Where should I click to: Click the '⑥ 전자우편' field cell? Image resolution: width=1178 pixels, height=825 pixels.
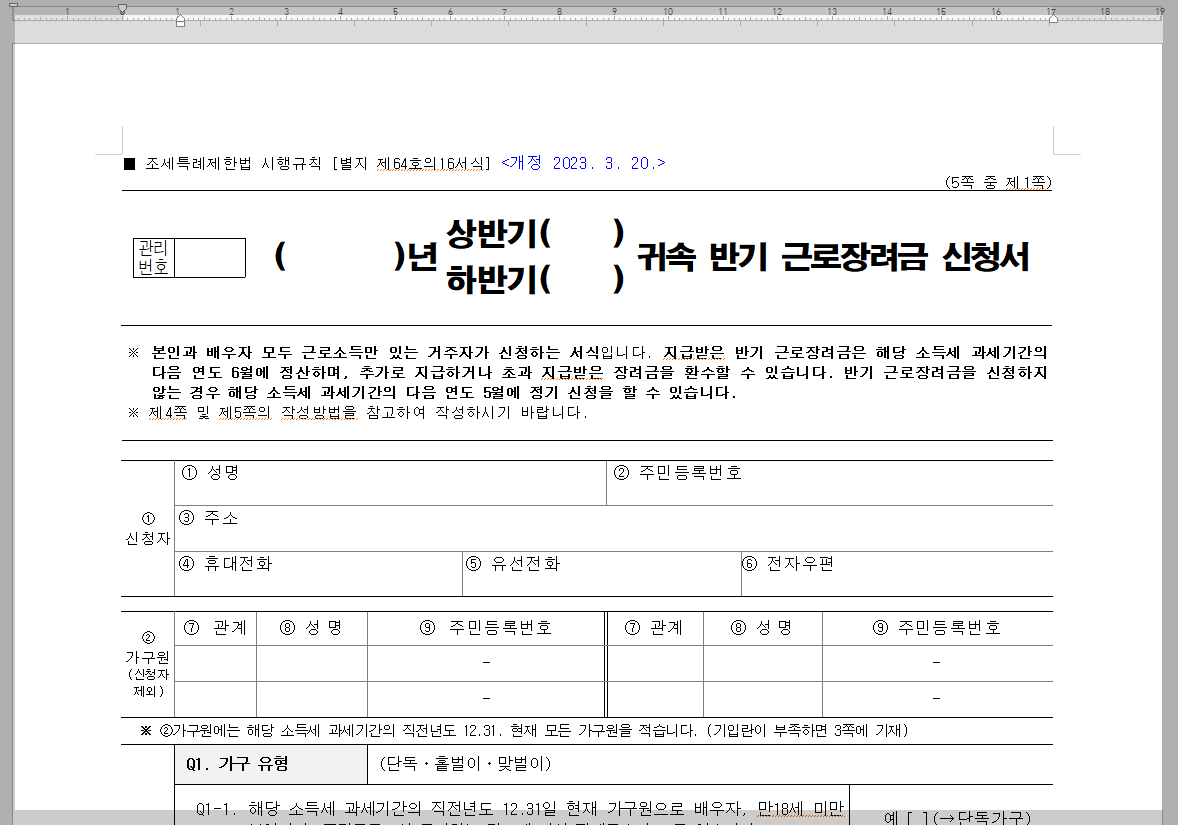(897, 574)
